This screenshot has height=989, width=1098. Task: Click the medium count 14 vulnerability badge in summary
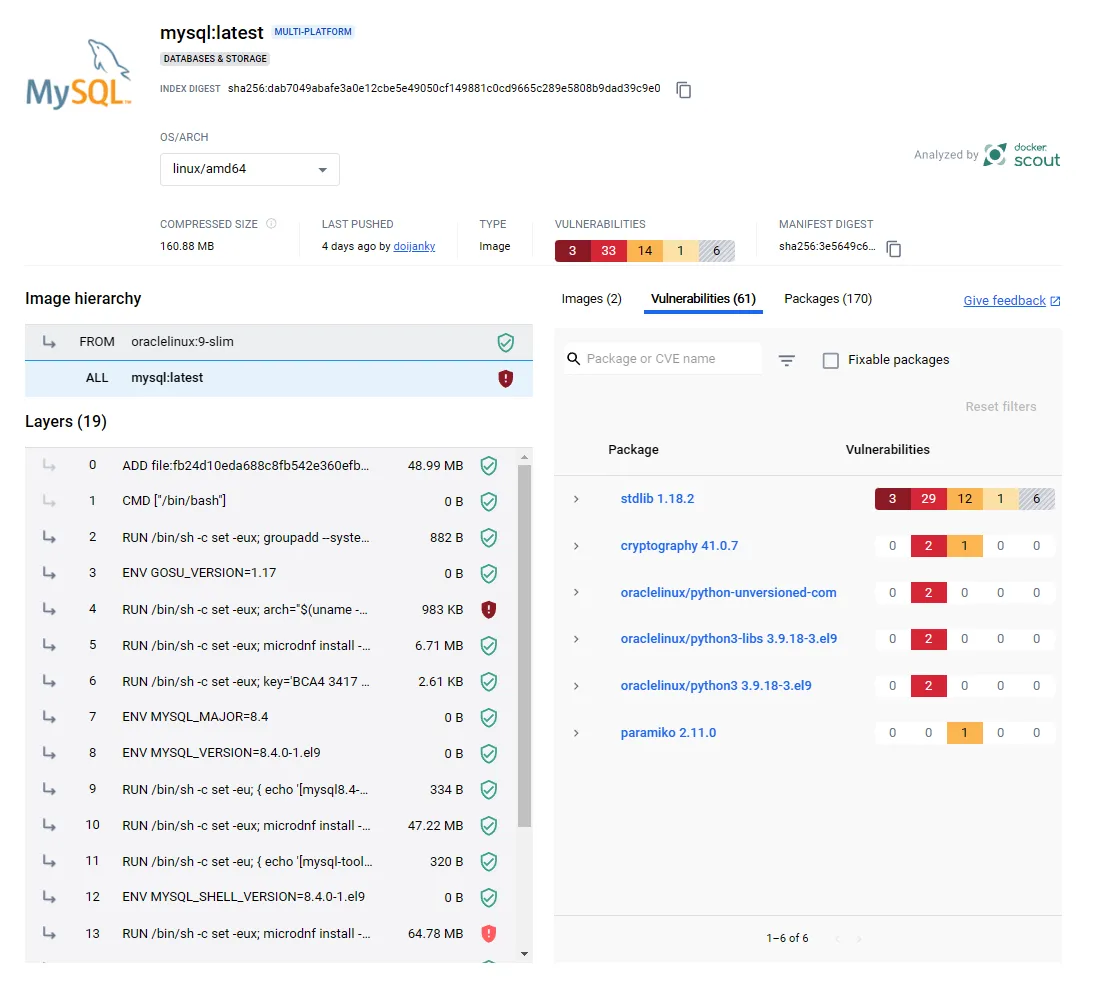click(x=645, y=251)
